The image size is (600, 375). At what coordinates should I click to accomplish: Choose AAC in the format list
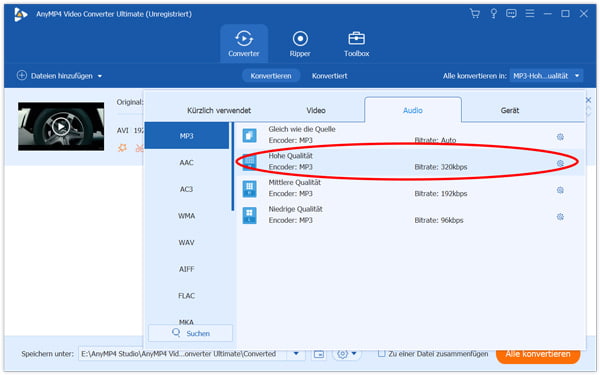click(187, 162)
